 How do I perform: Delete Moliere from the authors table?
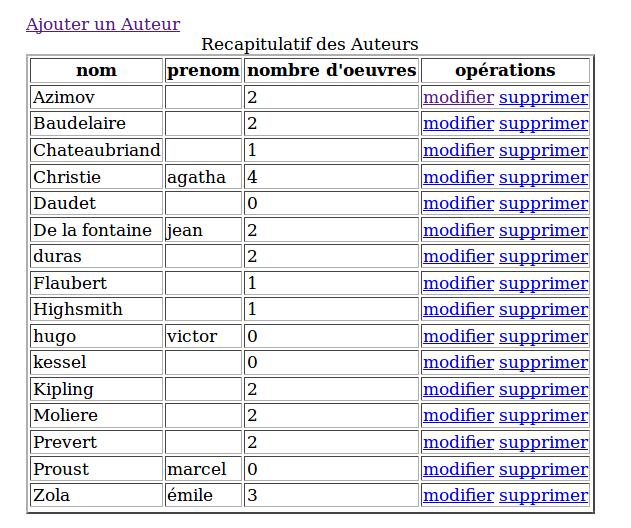pyautogui.click(x=543, y=416)
